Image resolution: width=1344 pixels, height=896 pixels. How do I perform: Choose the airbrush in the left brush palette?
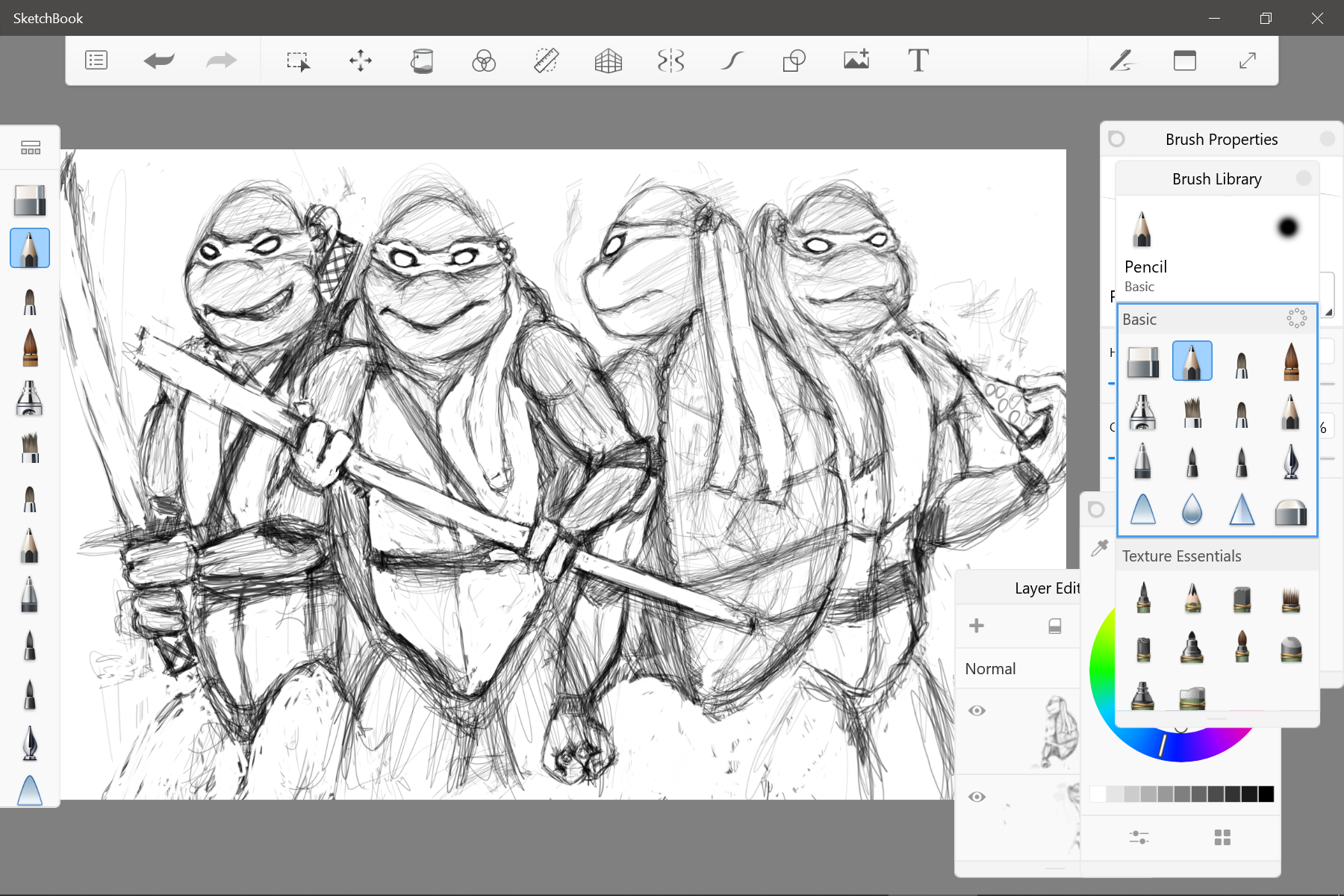(30, 398)
